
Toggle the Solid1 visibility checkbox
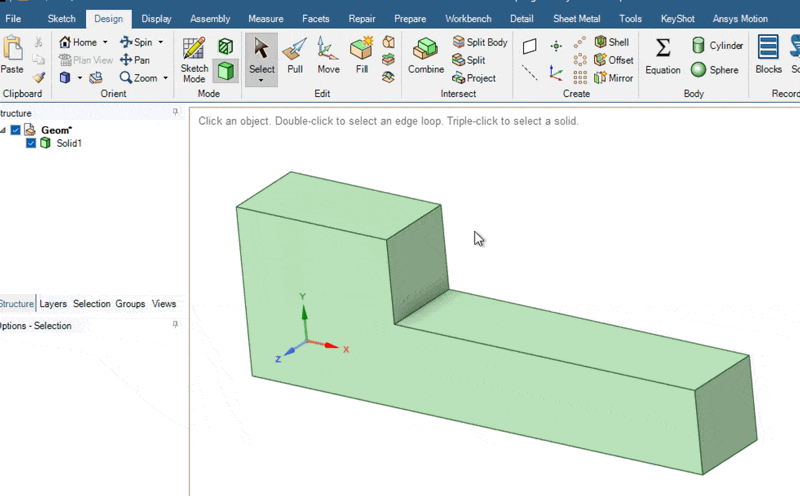coord(31,143)
